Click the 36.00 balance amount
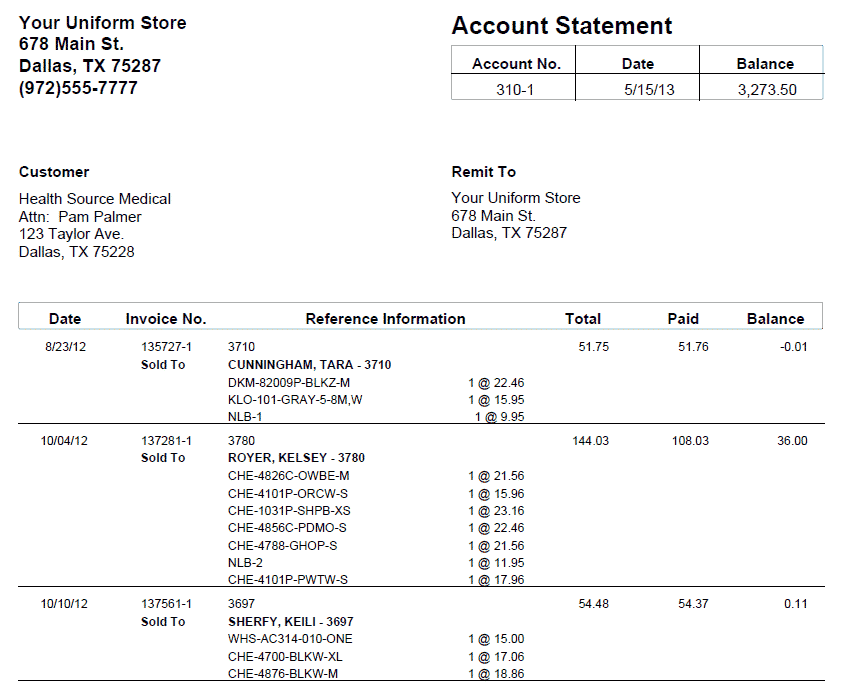Viewport: 849px width, 683px height. click(791, 440)
